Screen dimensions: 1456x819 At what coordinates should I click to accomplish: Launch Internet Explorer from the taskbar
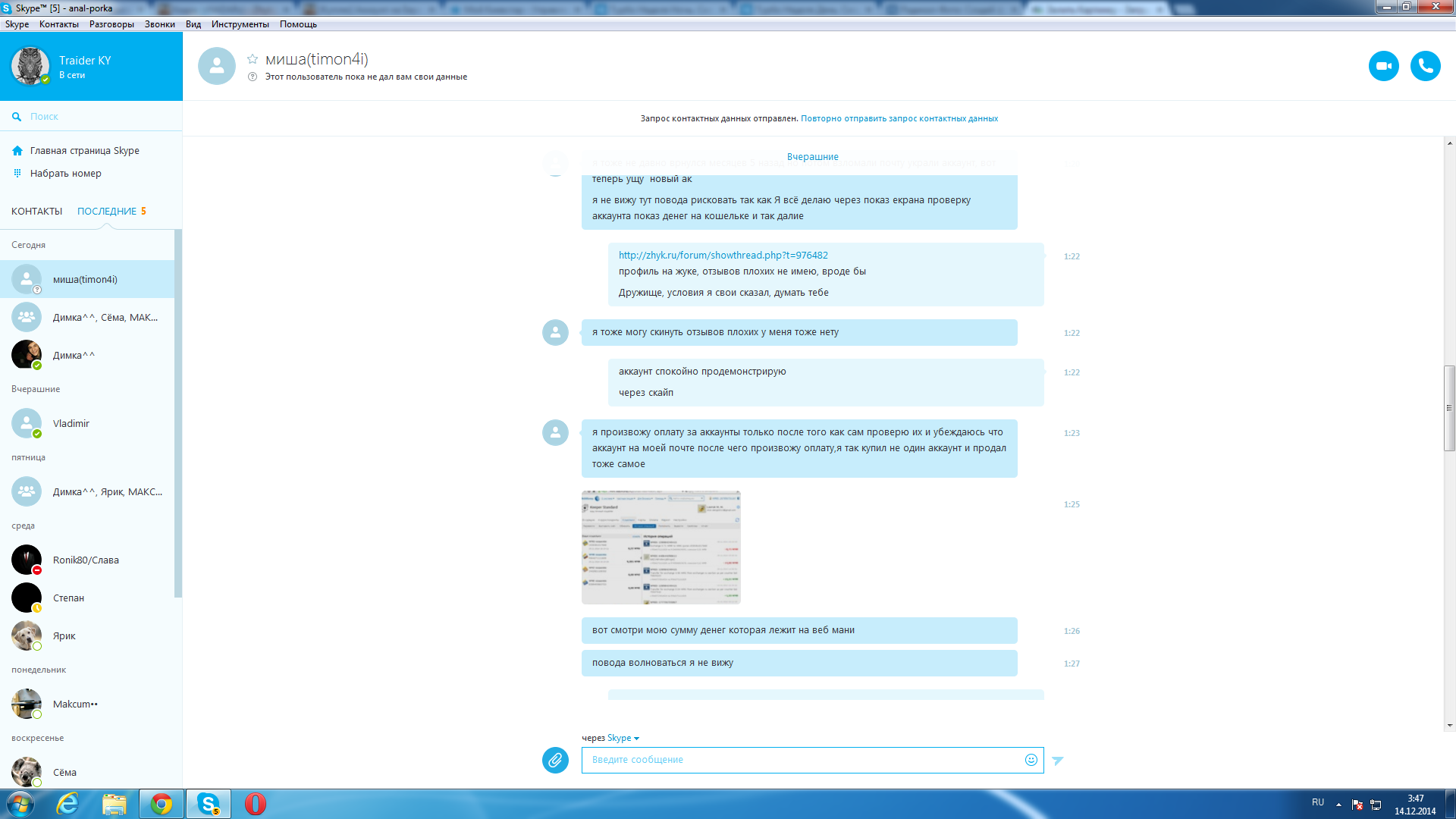(x=67, y=804)
